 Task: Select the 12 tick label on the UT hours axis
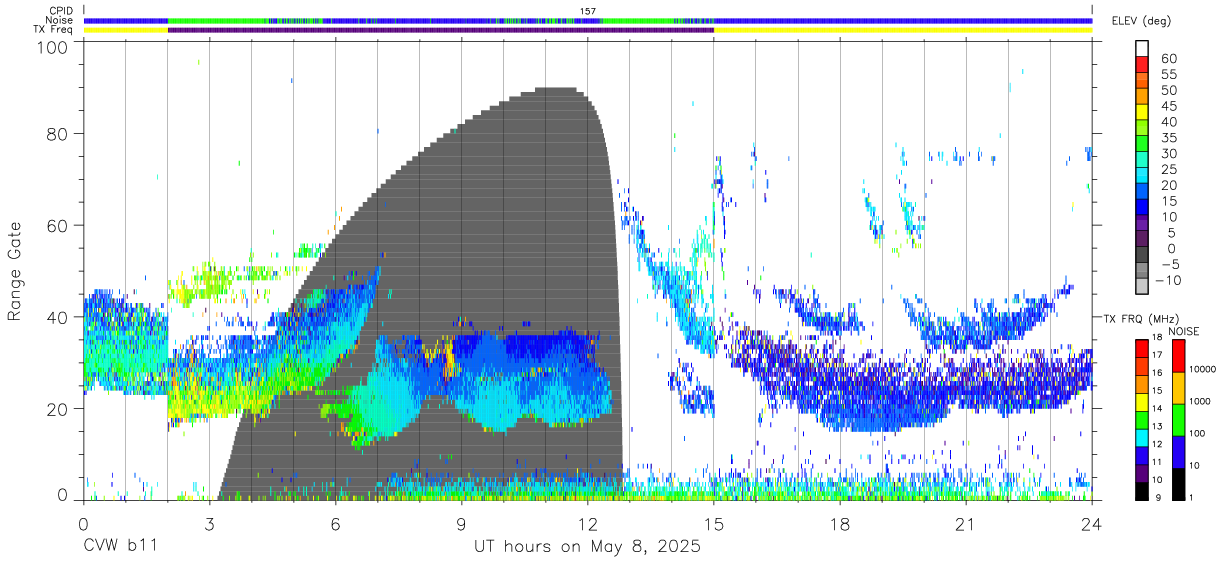(x=587, y=524)
